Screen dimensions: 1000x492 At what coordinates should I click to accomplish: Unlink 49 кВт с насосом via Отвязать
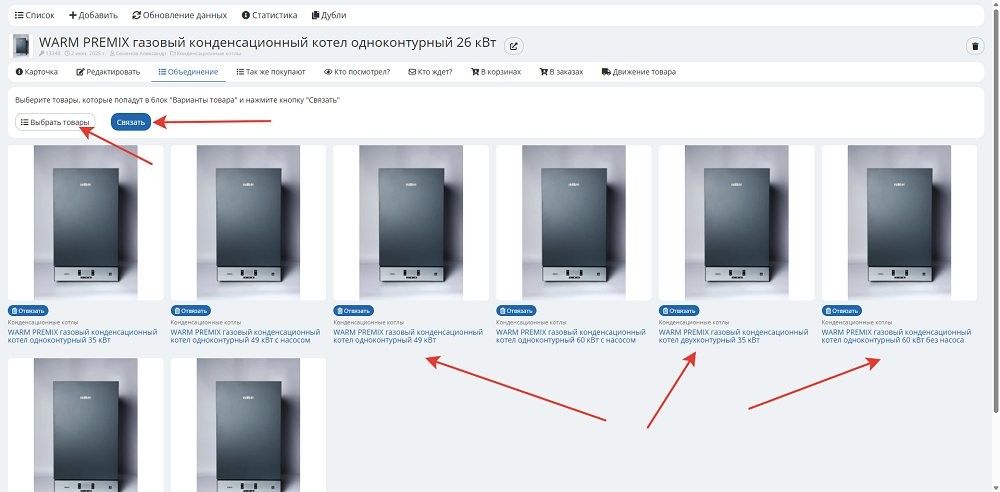[x=191, y=311]
